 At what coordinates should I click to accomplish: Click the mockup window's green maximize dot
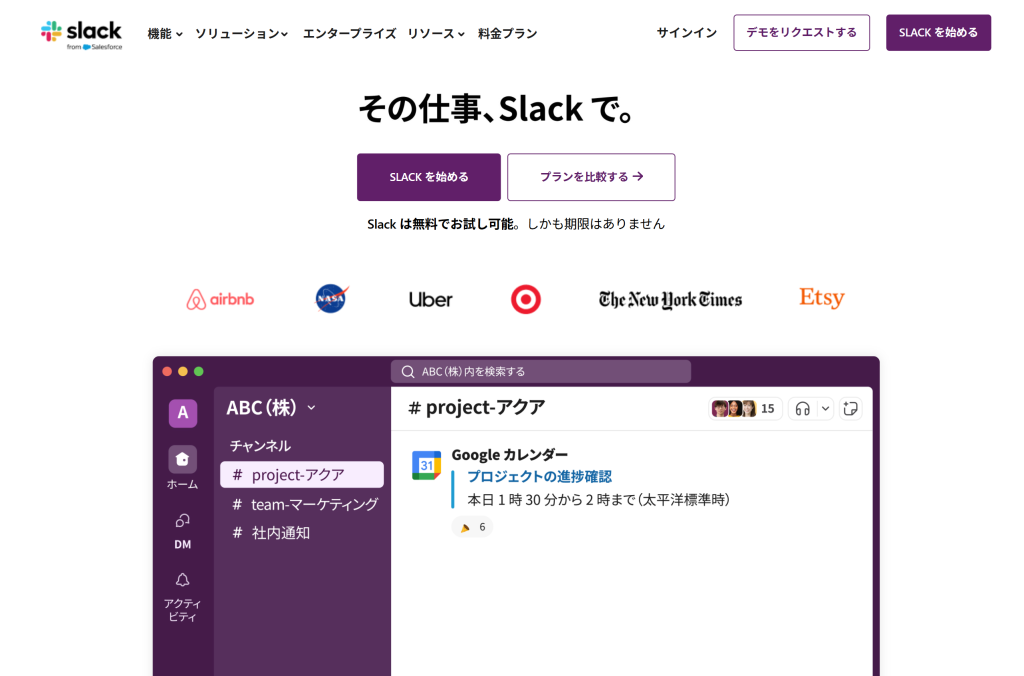pyautogui.click(x=199, y=372)
